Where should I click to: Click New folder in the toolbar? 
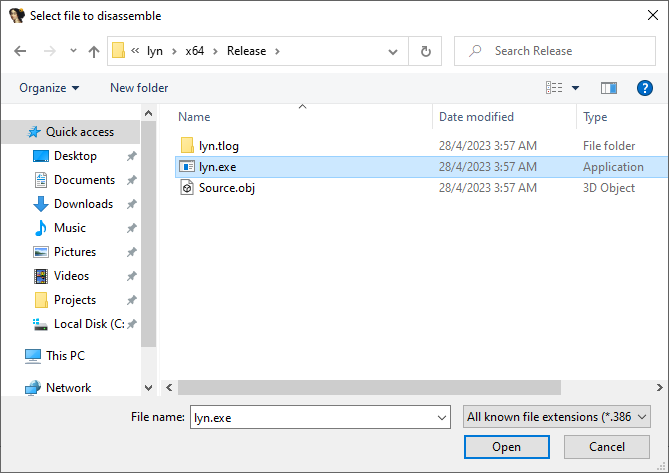click(x=139, y=88)
